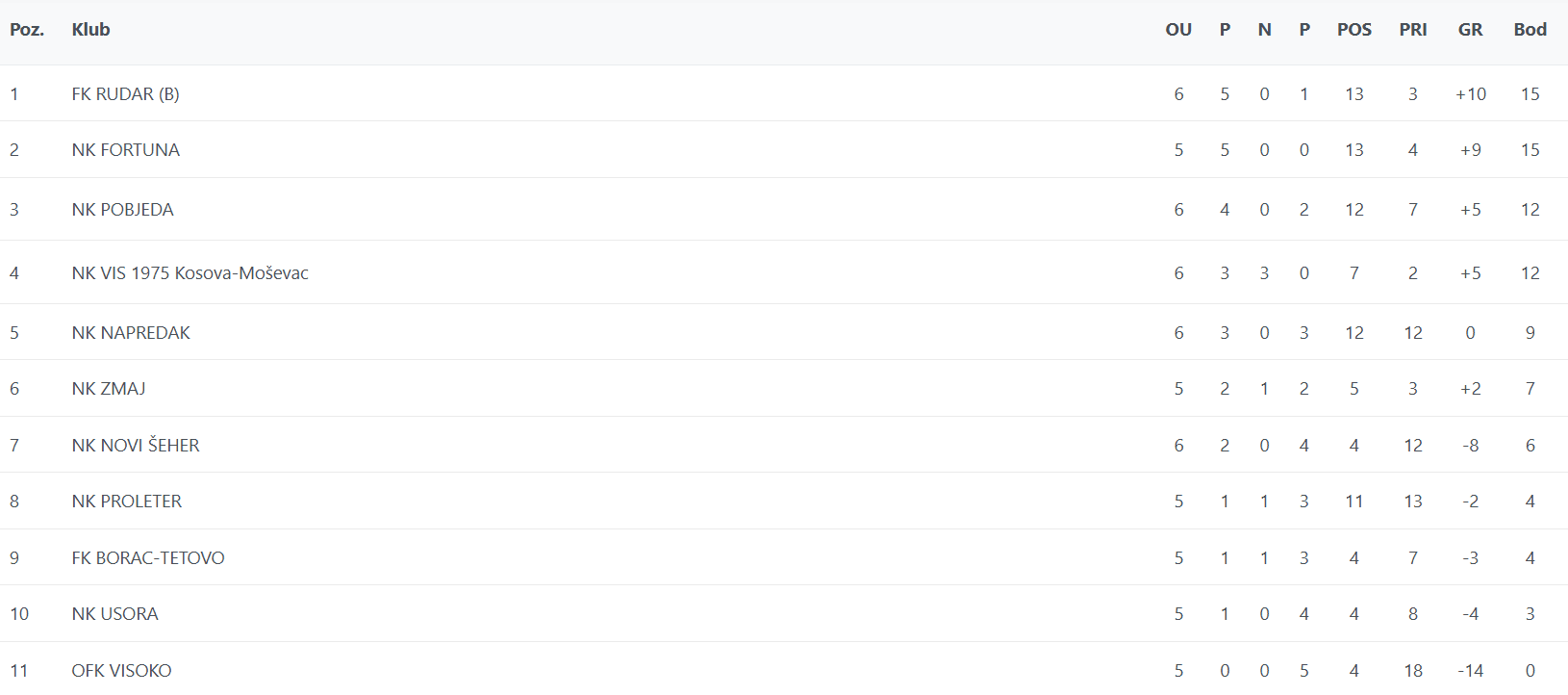Select the NK ZMAJ club name
1568x695 pixels.
109,389
